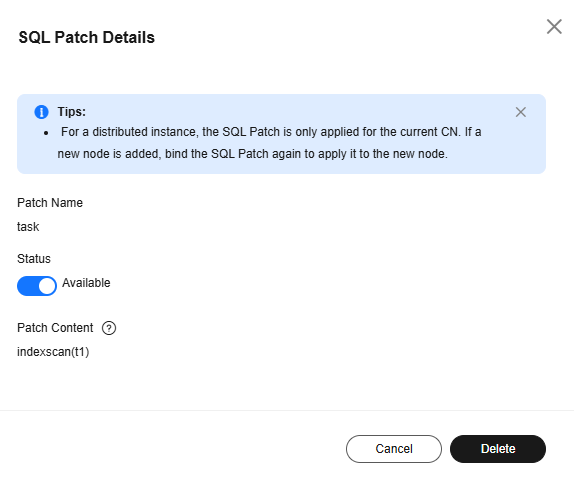Click the indexscan(t1) patch content text
Viewport: 574px width, 484px height.
pyautogui.click(x=53, y=352)
